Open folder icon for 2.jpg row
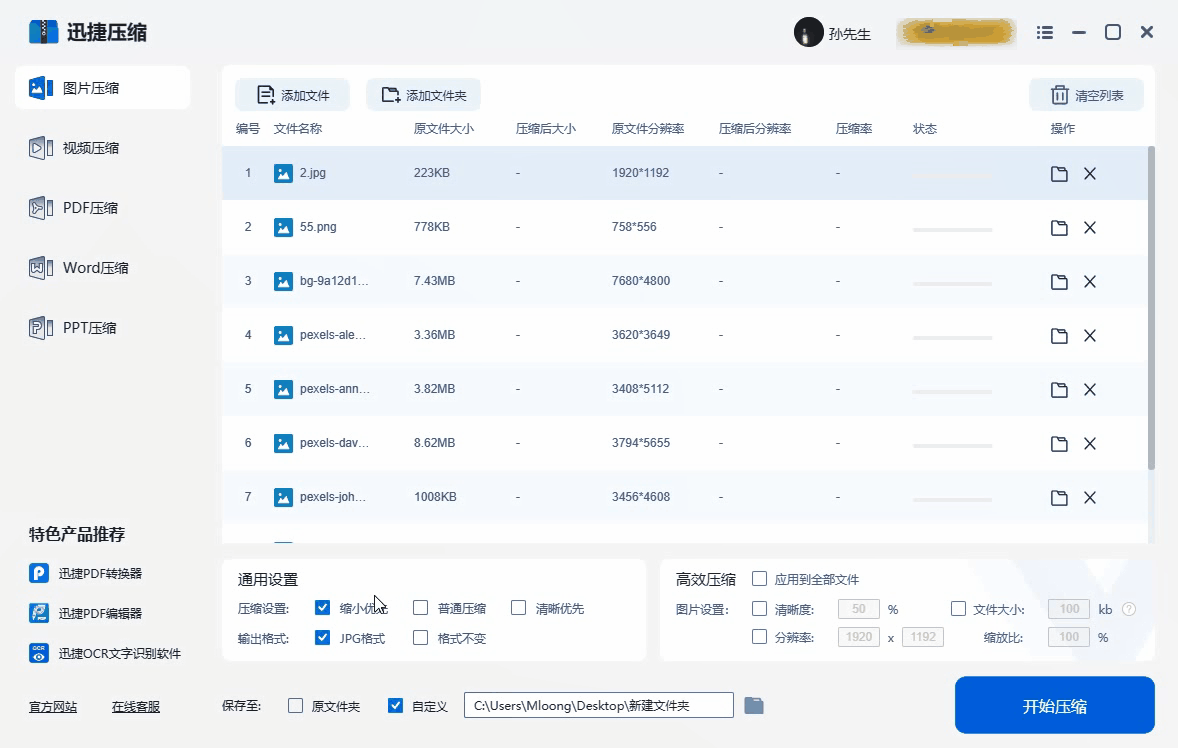Screen dimensions: 1178x748 tap(1059, 173)
